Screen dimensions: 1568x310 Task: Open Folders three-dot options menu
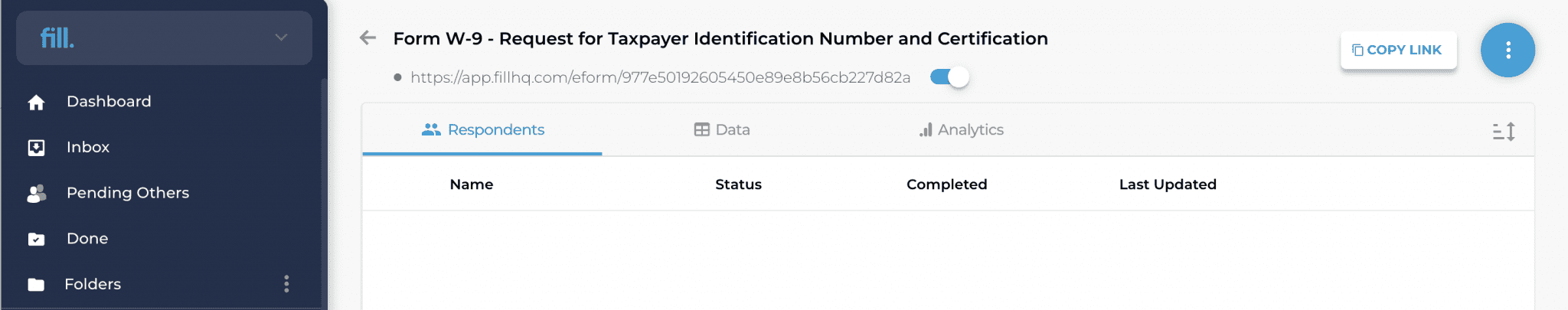coord(286,284)
